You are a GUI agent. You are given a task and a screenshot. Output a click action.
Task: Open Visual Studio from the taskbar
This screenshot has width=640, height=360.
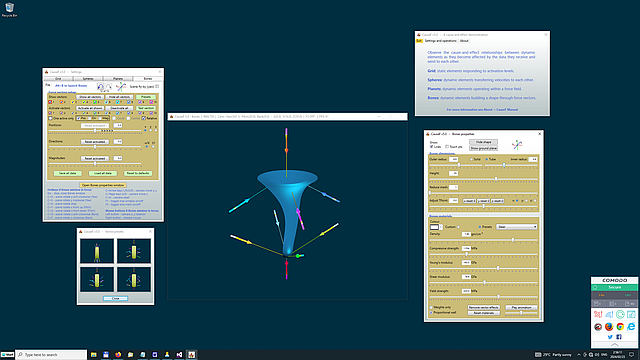pyautogui.click(x=179, y=355)
